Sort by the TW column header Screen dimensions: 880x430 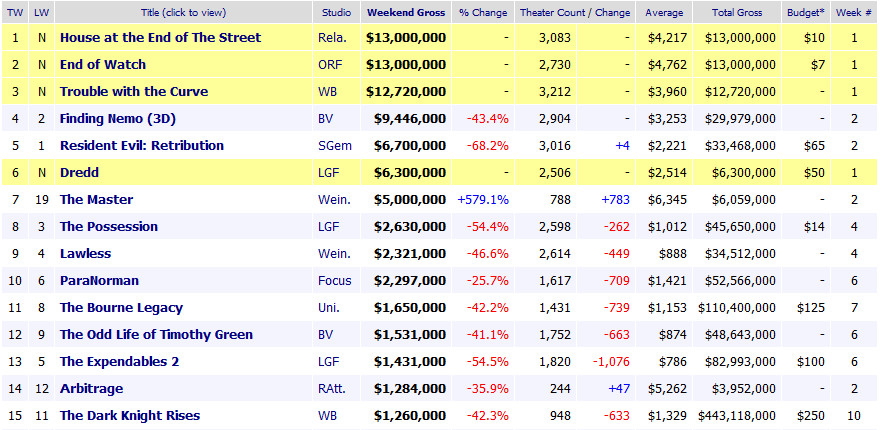coord(15,12)
